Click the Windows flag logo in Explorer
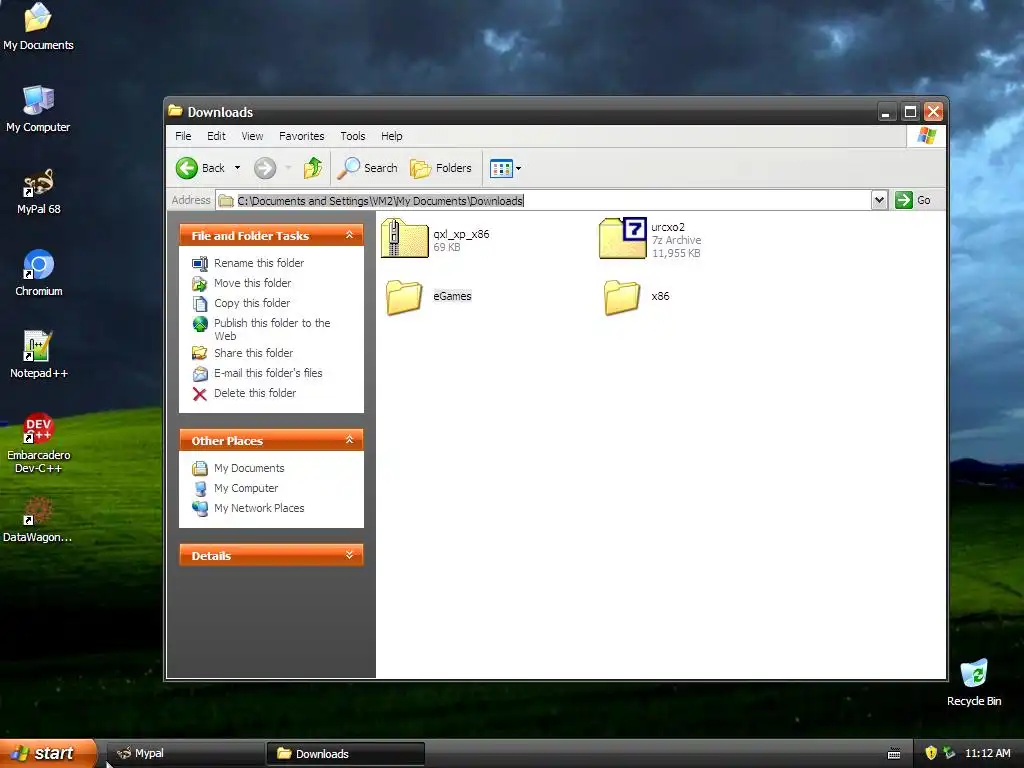Screen dimensions: 1024x768 coord(927,136)
